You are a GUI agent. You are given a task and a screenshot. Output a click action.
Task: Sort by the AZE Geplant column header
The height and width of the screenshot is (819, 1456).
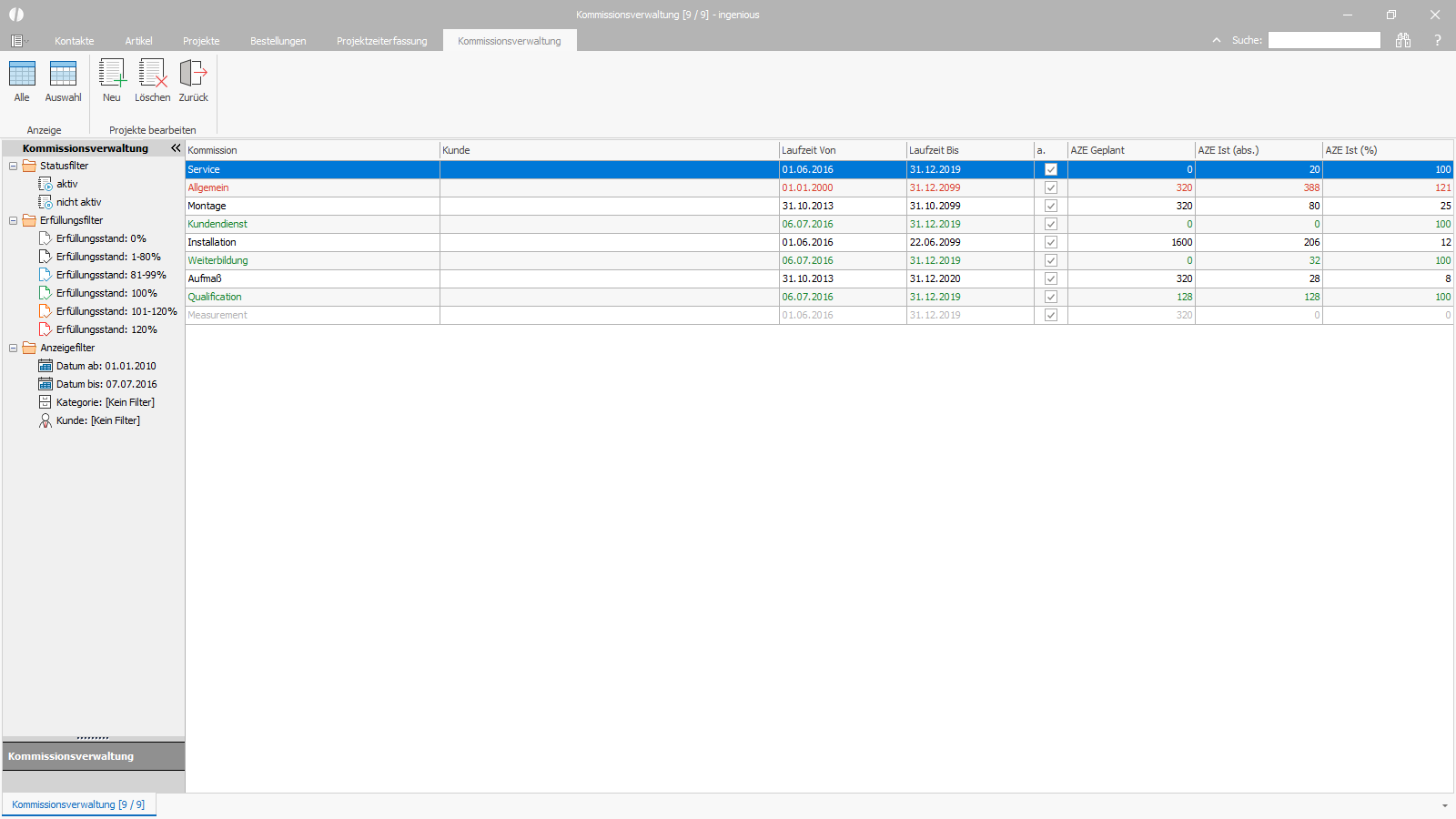click(x=1131, y=150)
